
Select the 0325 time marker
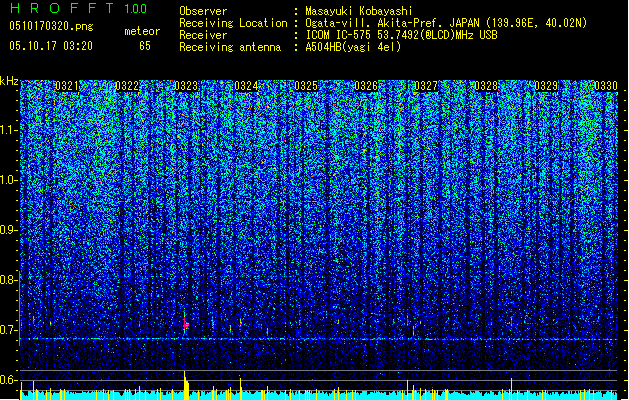pyautogui.click(x=306, y=86)
